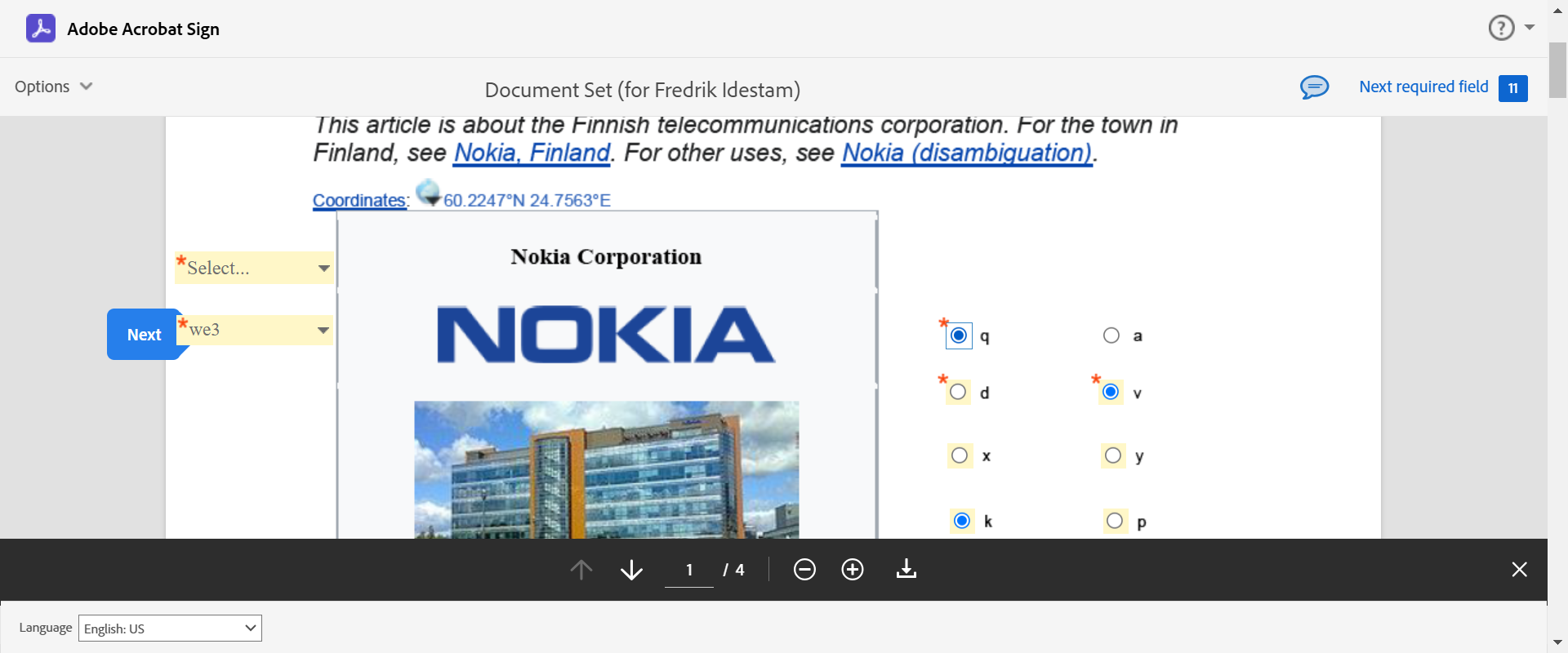Go to next page with down arrow
Screen dimensions: 1568x653
(631, 569)
